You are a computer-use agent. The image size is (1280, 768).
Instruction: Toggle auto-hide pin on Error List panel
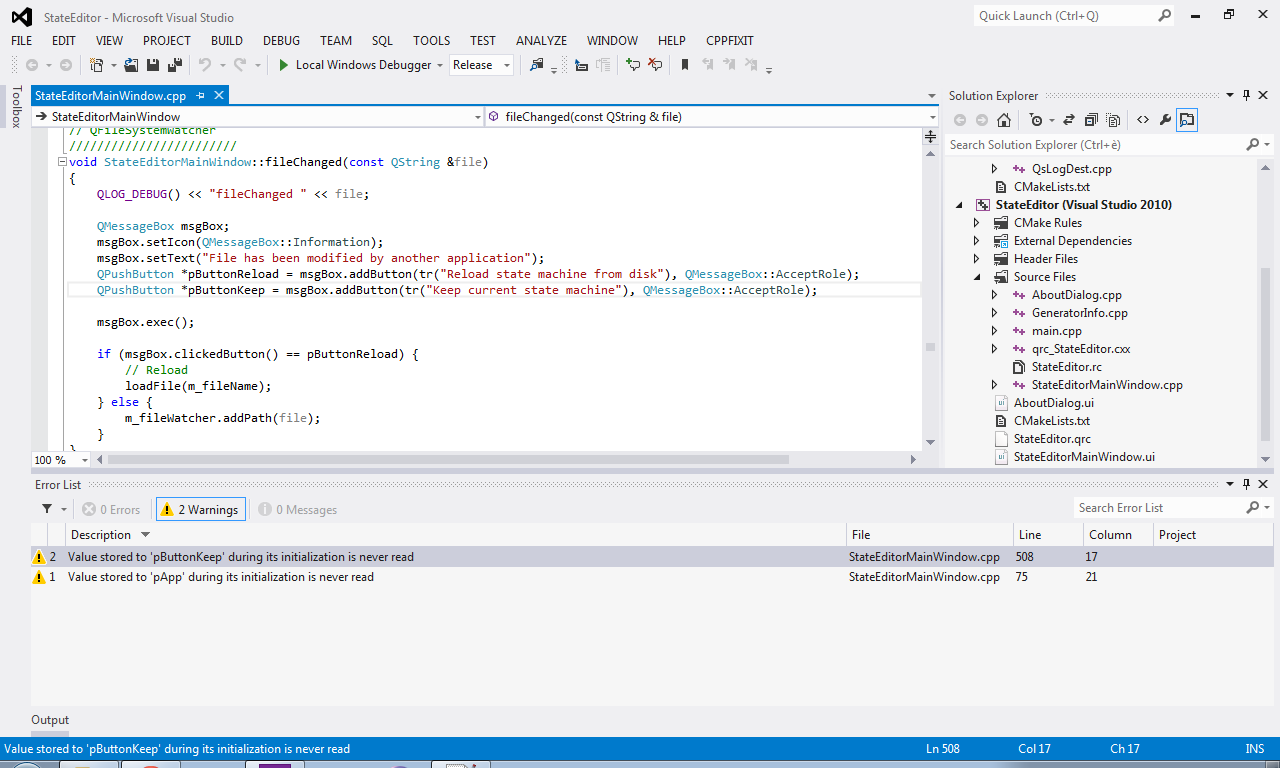point(1247,484)
